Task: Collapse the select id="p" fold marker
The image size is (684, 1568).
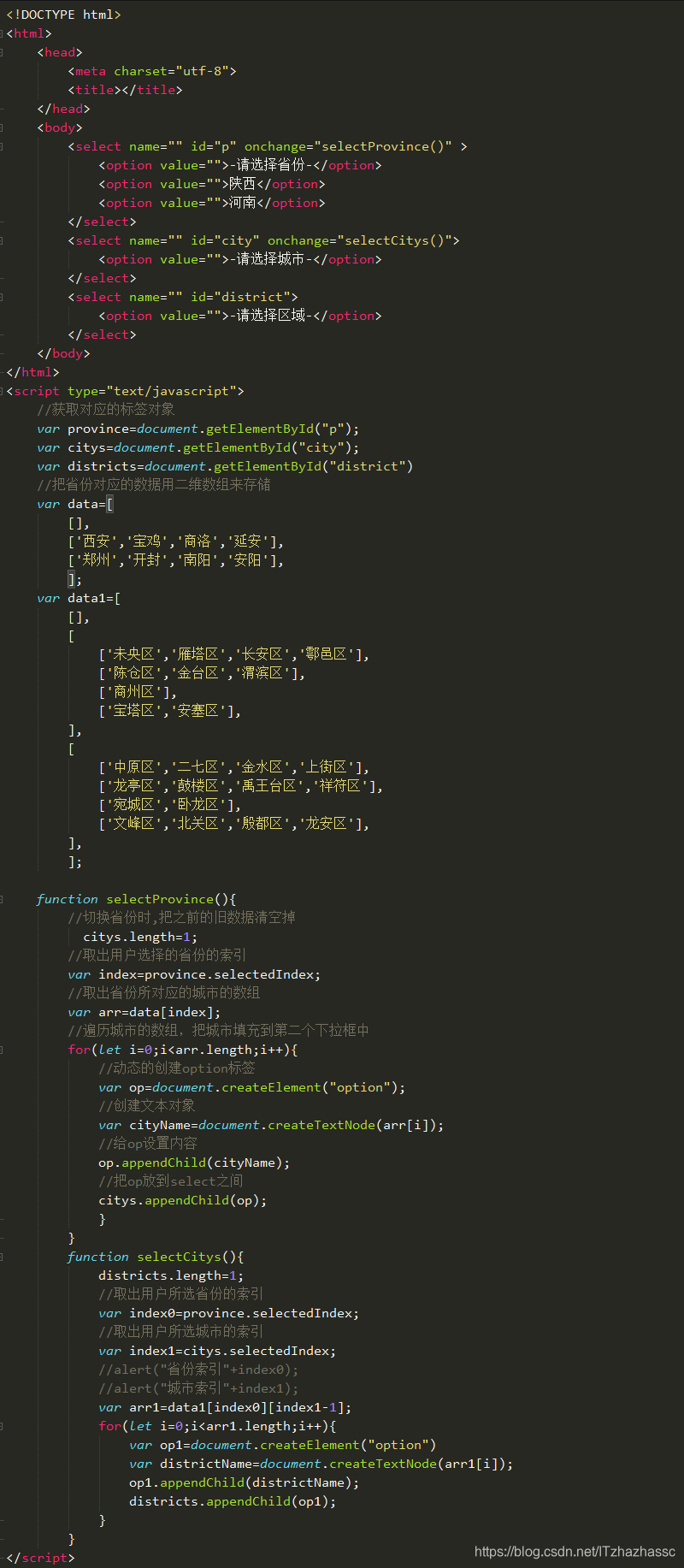Action: (3, 146)
